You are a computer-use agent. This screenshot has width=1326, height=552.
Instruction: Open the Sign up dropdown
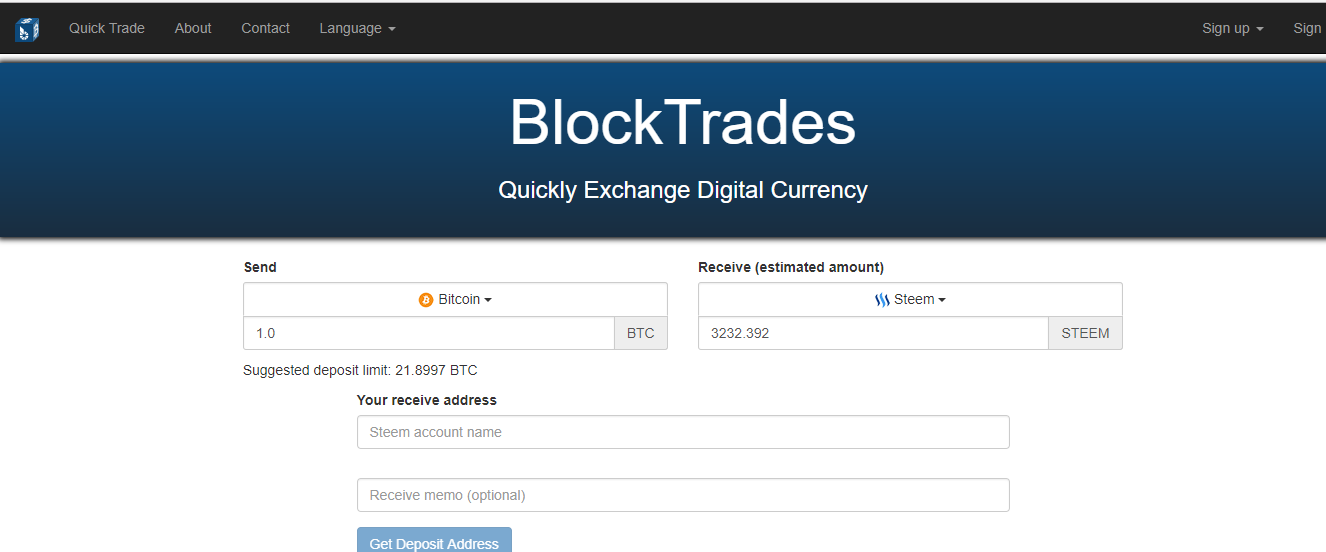[x=1232, y=28]
